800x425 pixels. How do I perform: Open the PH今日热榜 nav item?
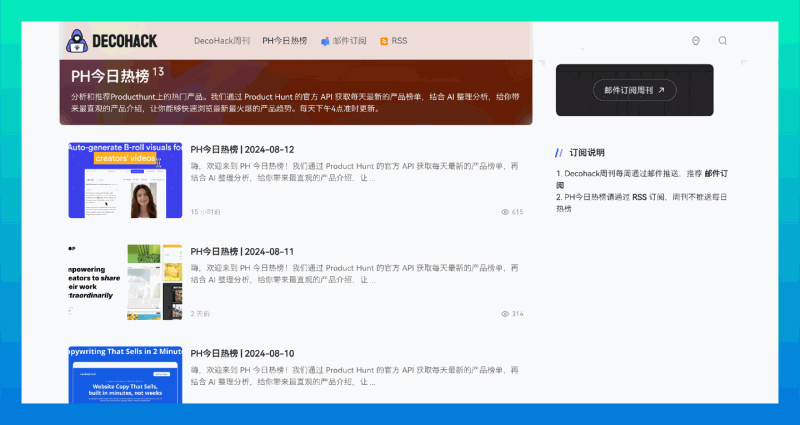tap(285, 41)
